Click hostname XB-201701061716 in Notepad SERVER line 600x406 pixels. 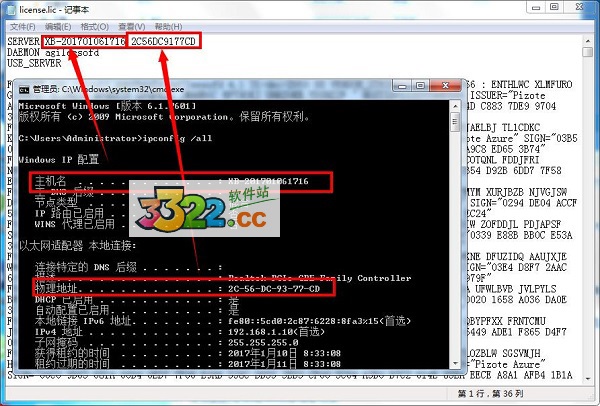[x=85, y=41]
